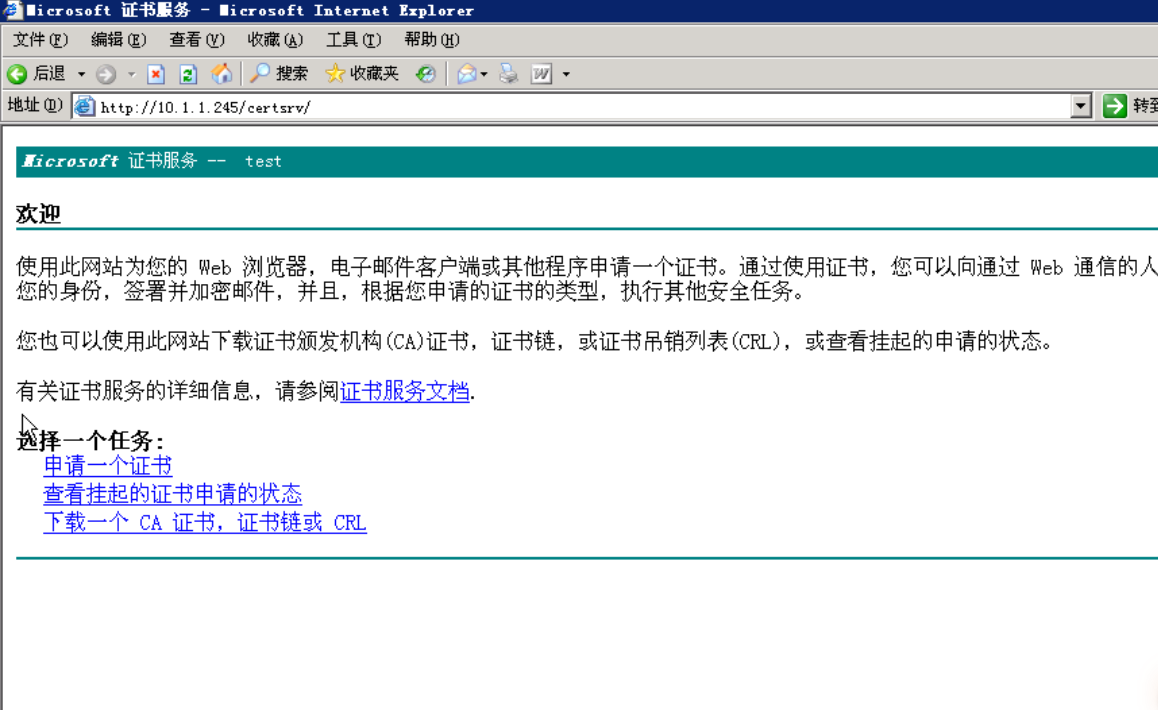Click the 下载一个 CA 证书，证书链或 CRL link
This screenshot has height=710, width=1158.
[205, 522]
